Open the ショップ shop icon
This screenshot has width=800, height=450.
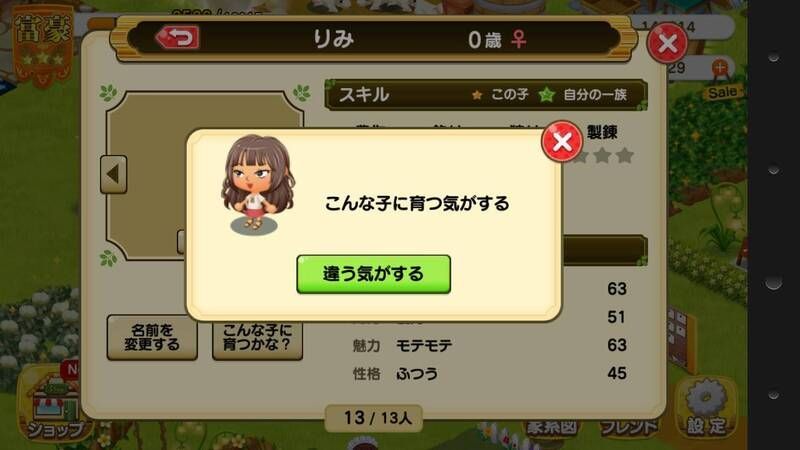coord(53,406)
